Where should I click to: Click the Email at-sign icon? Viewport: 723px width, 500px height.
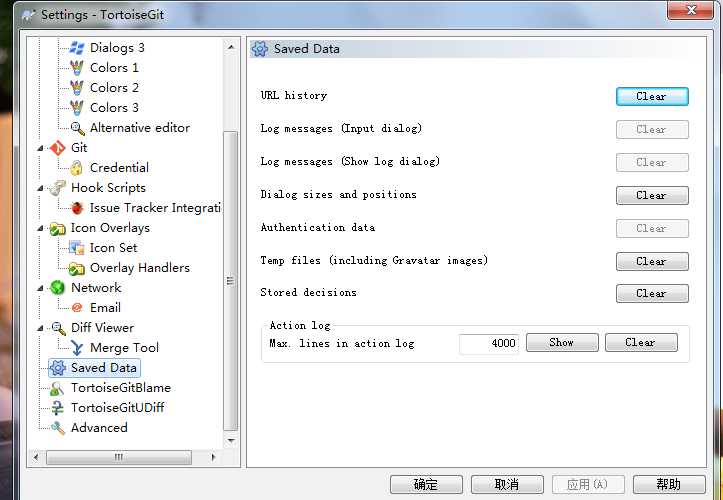tap(77, 308)
